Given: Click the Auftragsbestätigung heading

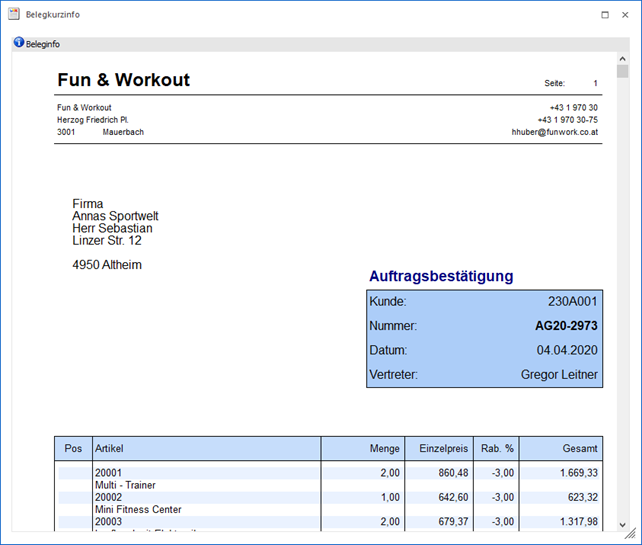Looking at the screenshot, I should 440,276.
